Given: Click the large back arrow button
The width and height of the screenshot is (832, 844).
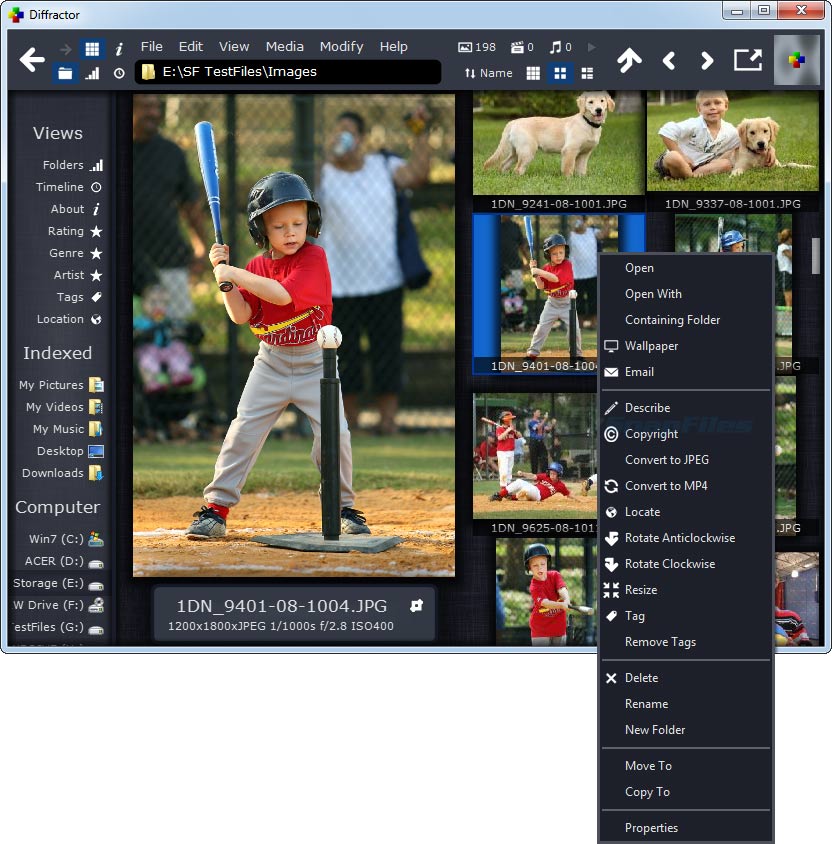Looking at the screenshot, I should coord(32,60).
